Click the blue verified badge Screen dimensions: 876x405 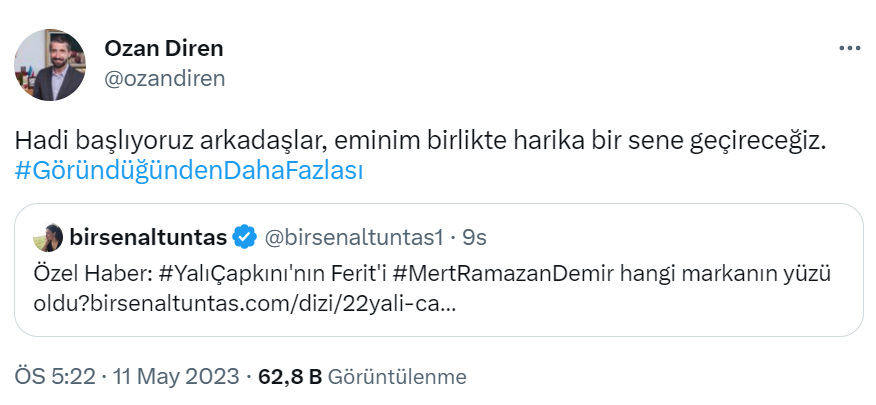click(244, 237)
